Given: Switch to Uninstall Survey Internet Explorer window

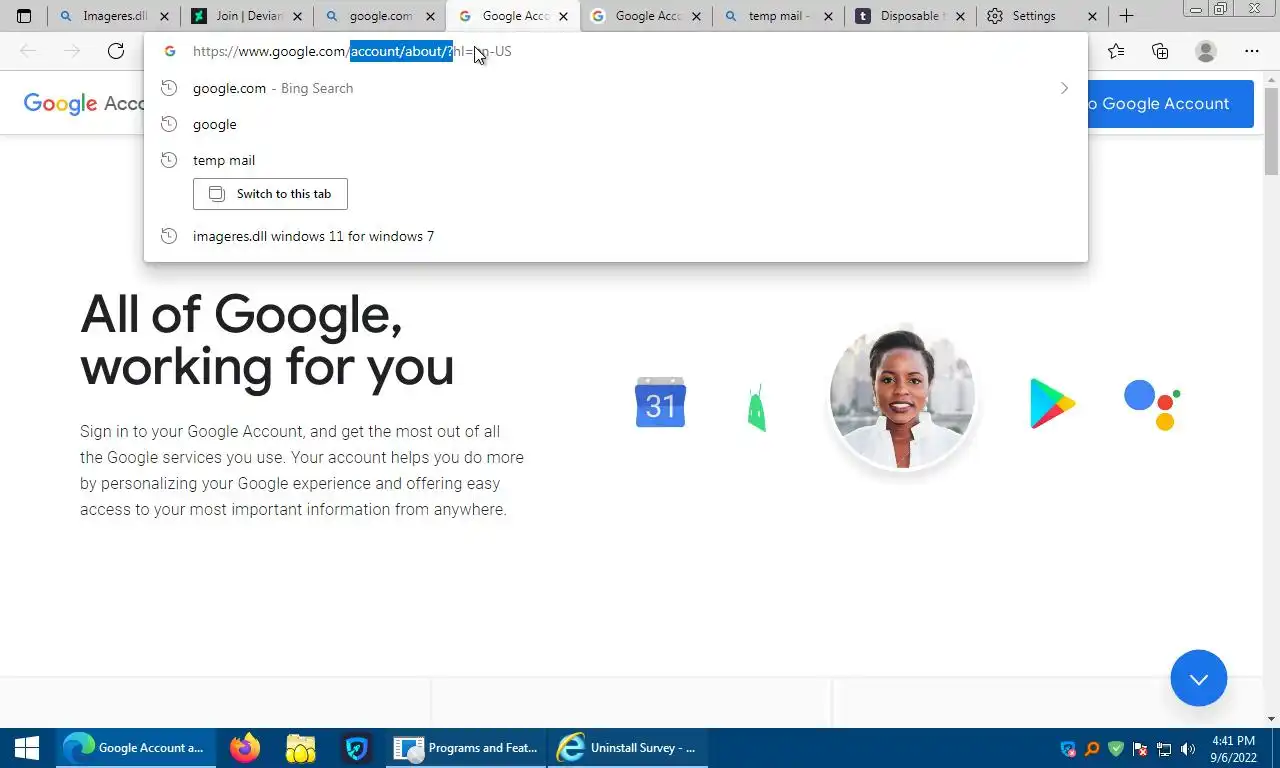Looking at the screenshot, I should [x=628, y=747].
